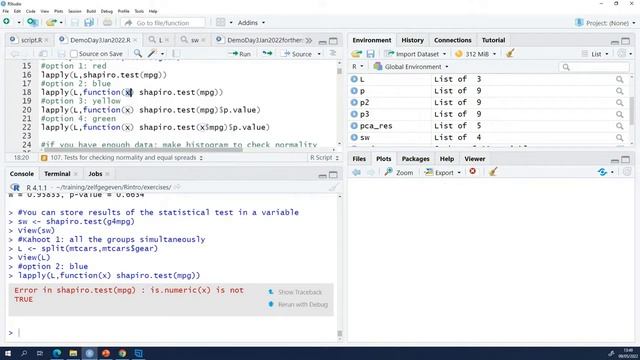Click the Go to file/function field
The image size is (640, 360).
click(x=163, y=23)
